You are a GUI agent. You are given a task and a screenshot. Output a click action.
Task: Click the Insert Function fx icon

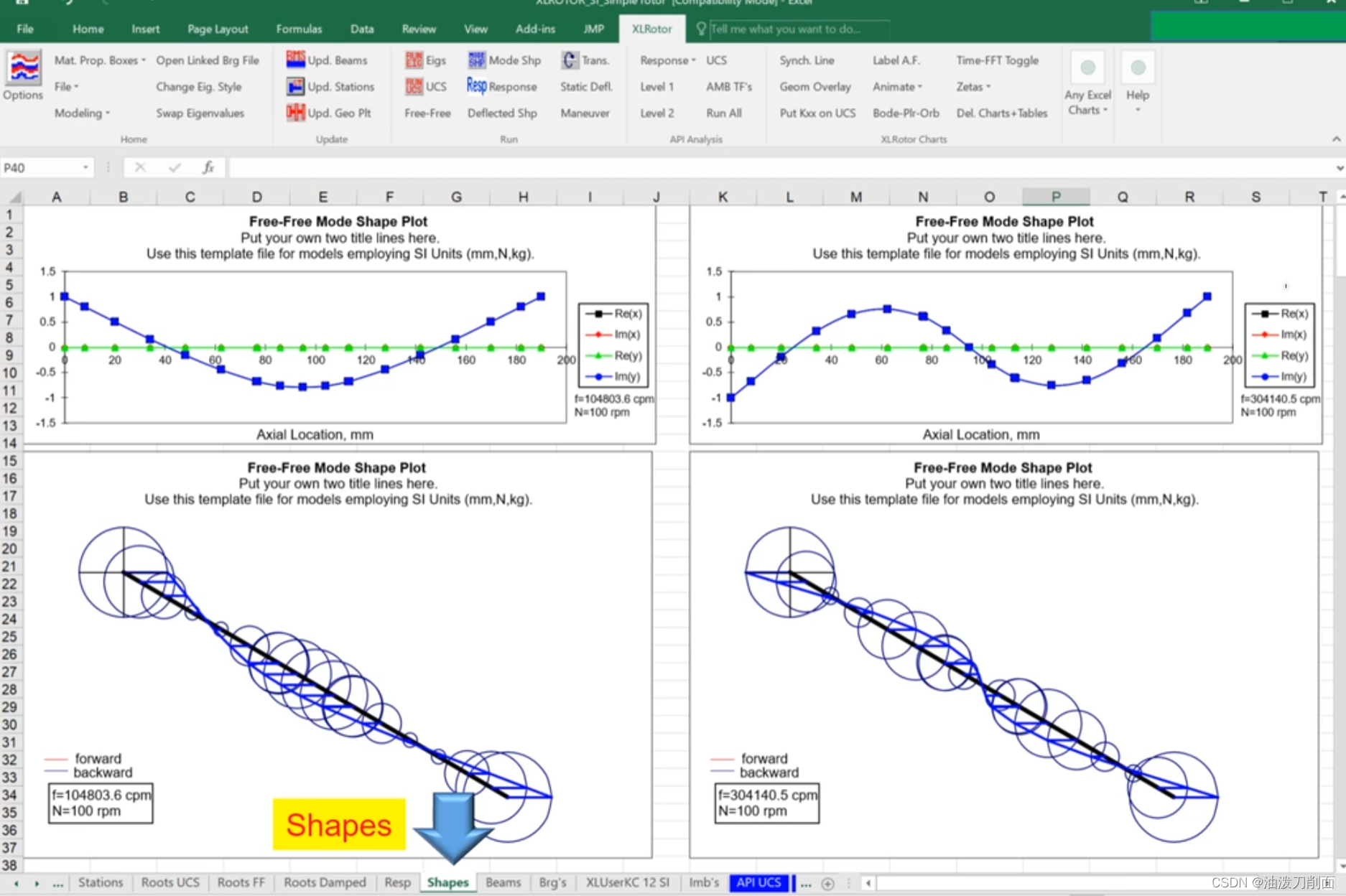point(208,167)
